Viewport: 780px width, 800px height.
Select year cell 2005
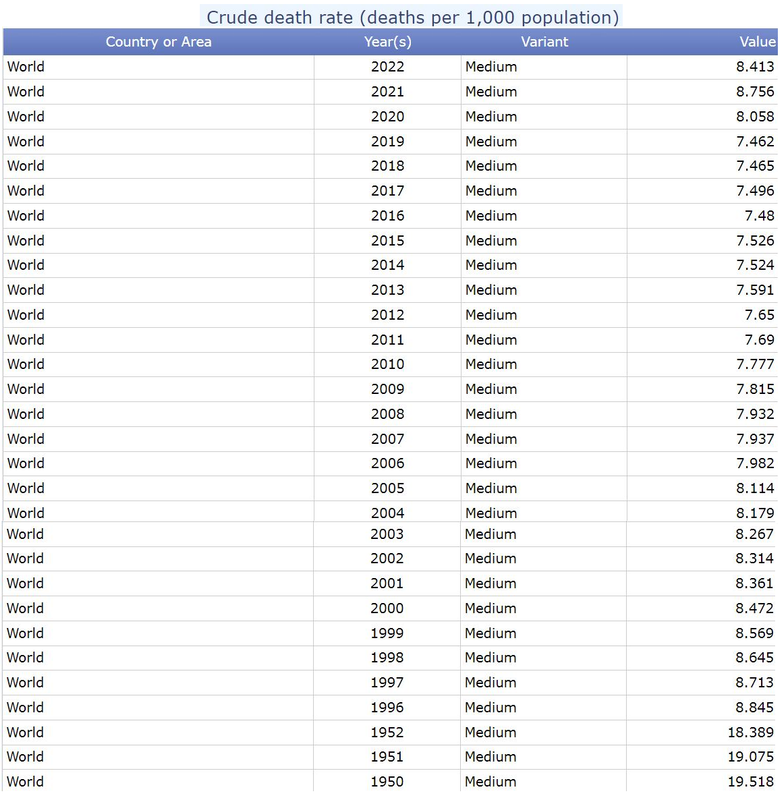point(388,489)
